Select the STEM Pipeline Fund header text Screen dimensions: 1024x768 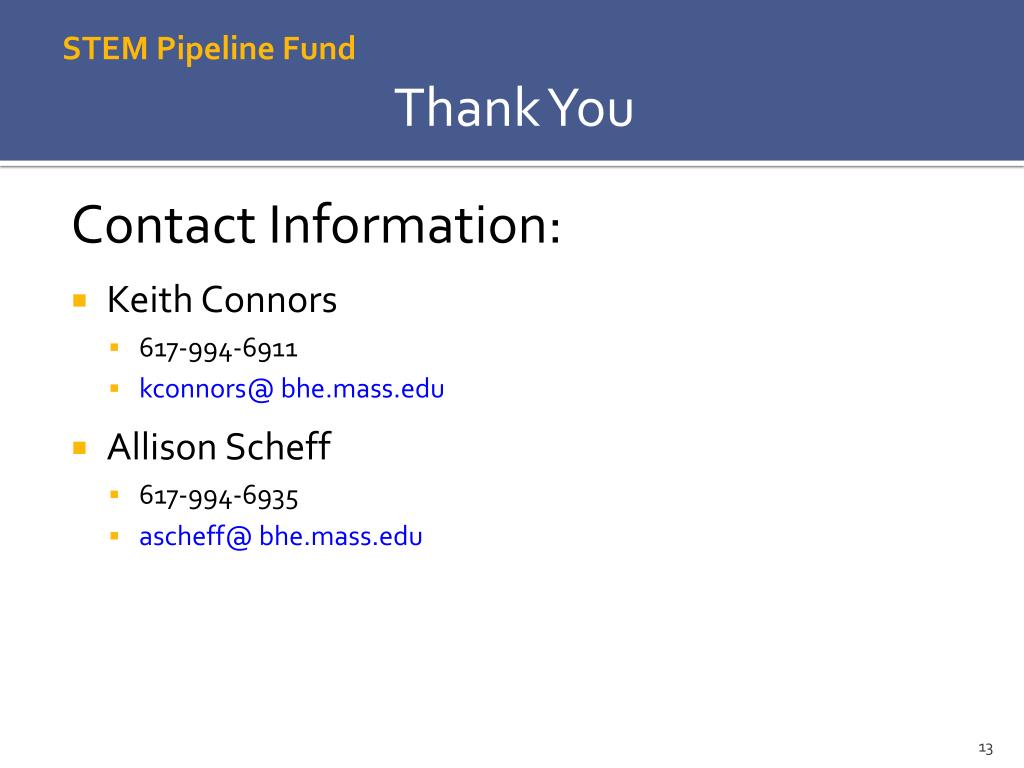(209, 49)
